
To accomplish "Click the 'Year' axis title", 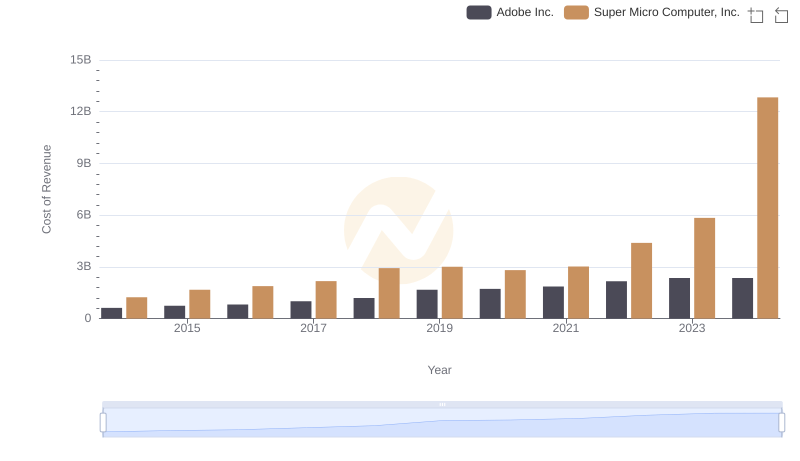I will pos(439,370).
